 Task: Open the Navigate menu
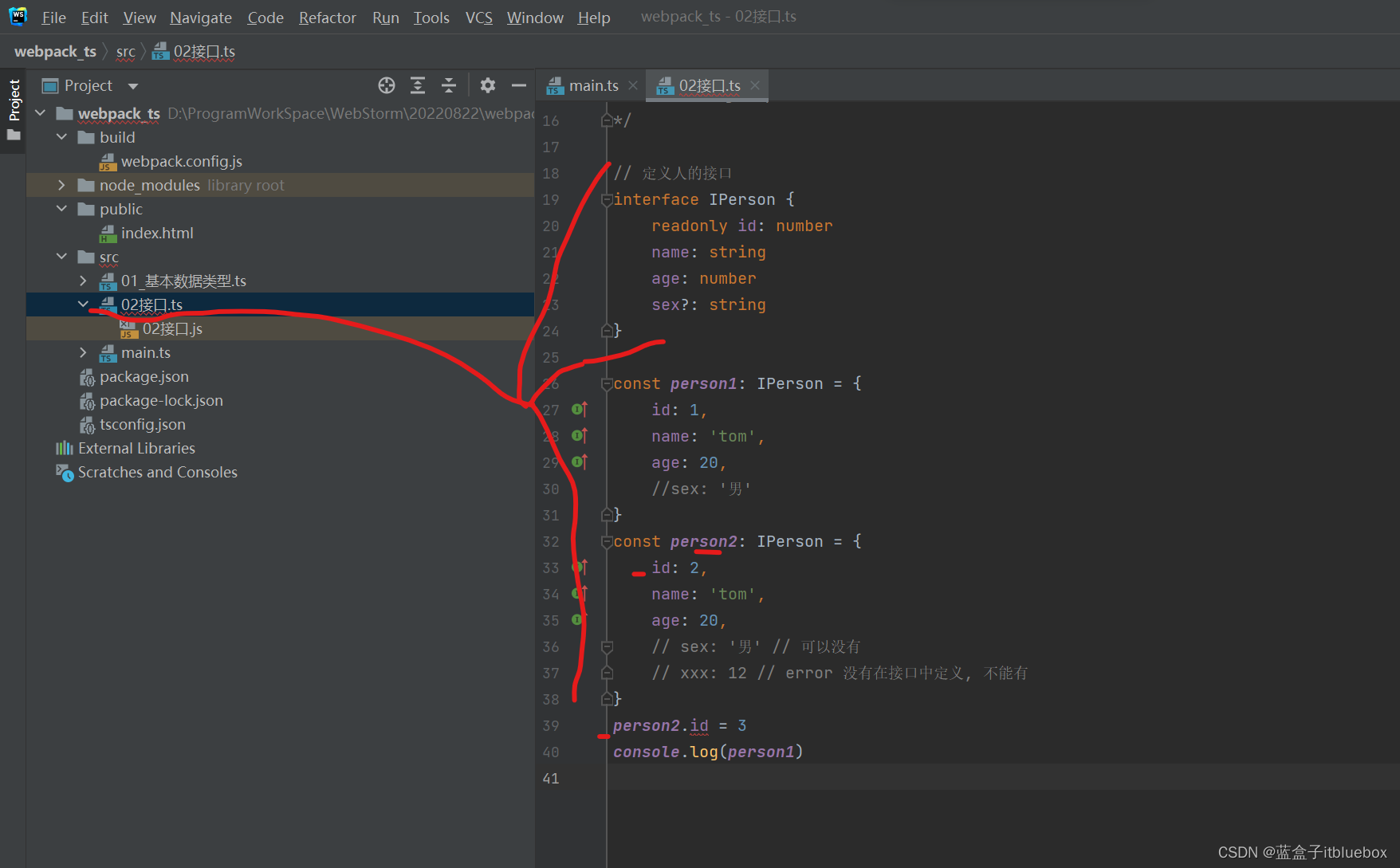(x=201, y=18)
